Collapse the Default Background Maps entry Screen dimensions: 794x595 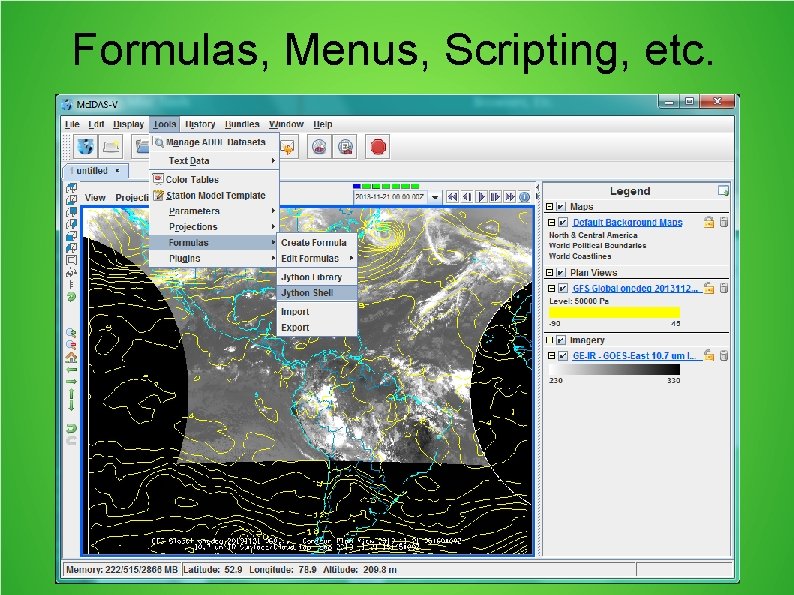(551, 222)
